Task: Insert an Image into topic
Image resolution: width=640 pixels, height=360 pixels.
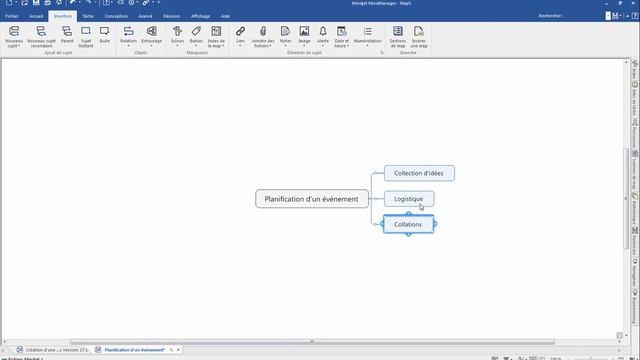Action: [304, 35]
